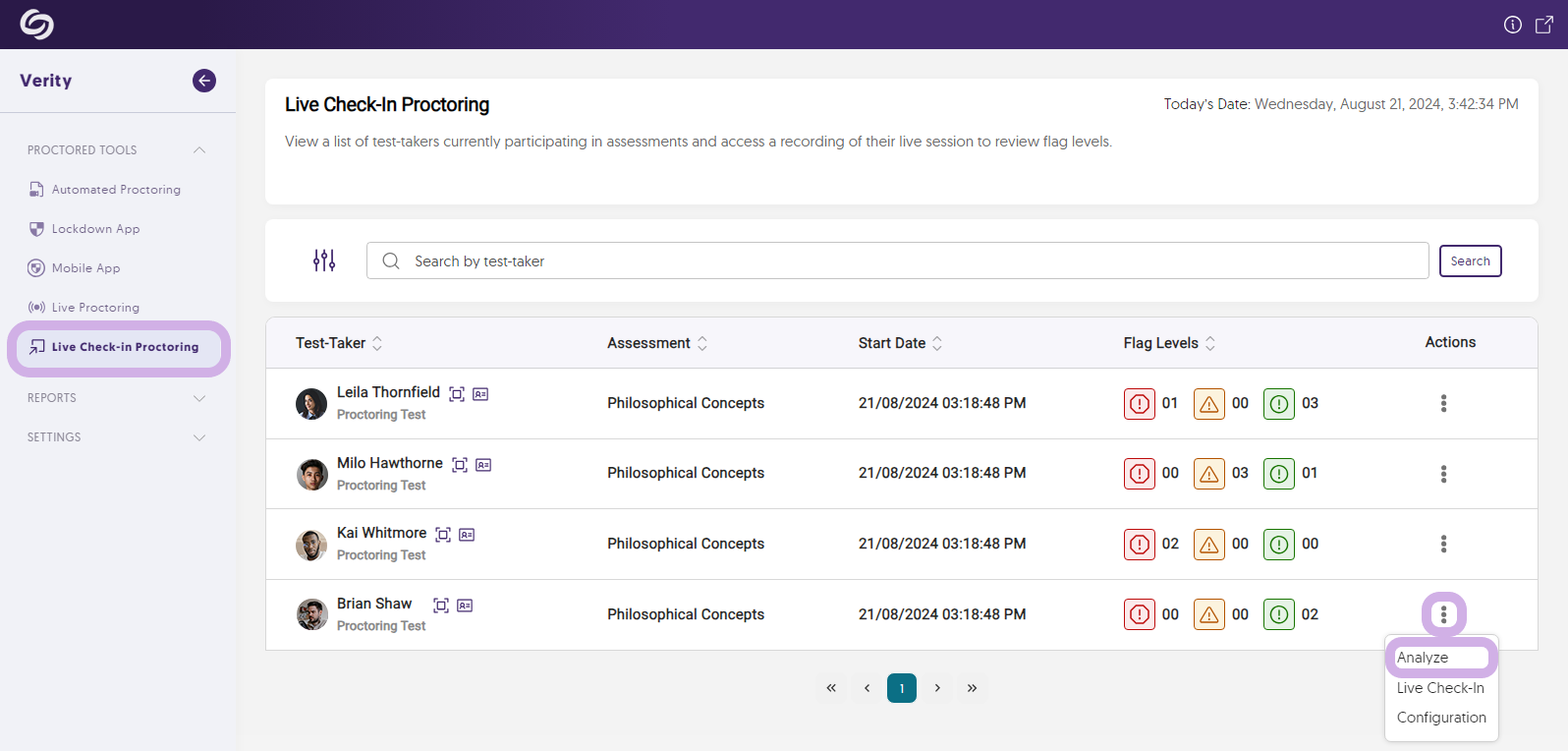The image size is (1568, 751).
Task: Click the Search by test-taker field
Action: pos(897,261)
